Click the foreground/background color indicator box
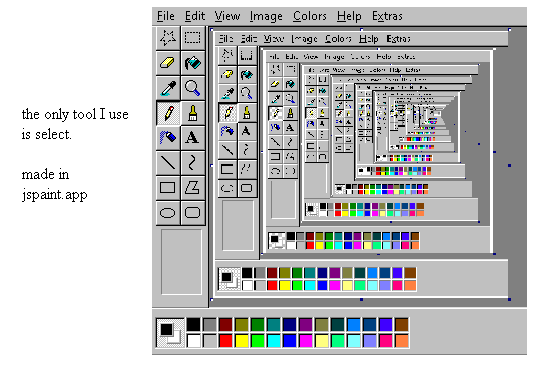The image size is (541, 365). point(170,333)
